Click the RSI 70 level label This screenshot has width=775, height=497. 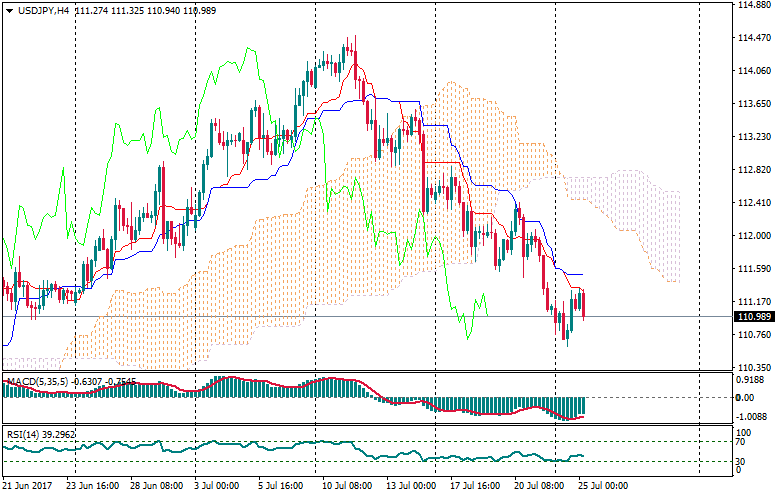tap(742, 440)
